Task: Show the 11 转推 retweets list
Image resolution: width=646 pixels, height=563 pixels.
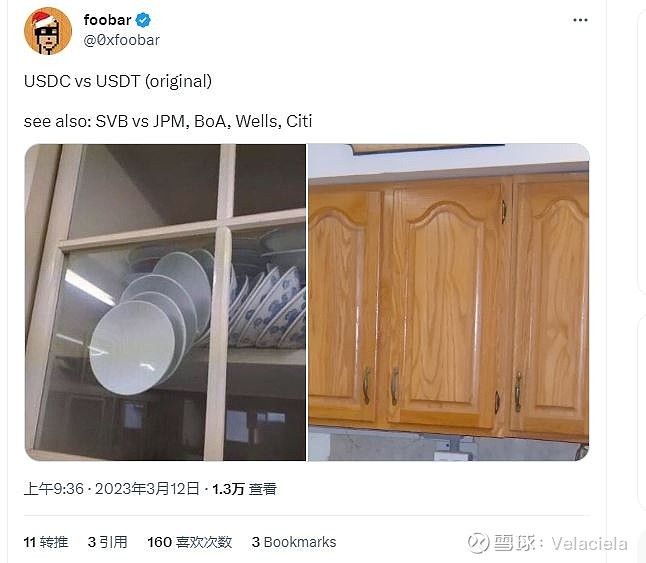Action: (46, 542)
